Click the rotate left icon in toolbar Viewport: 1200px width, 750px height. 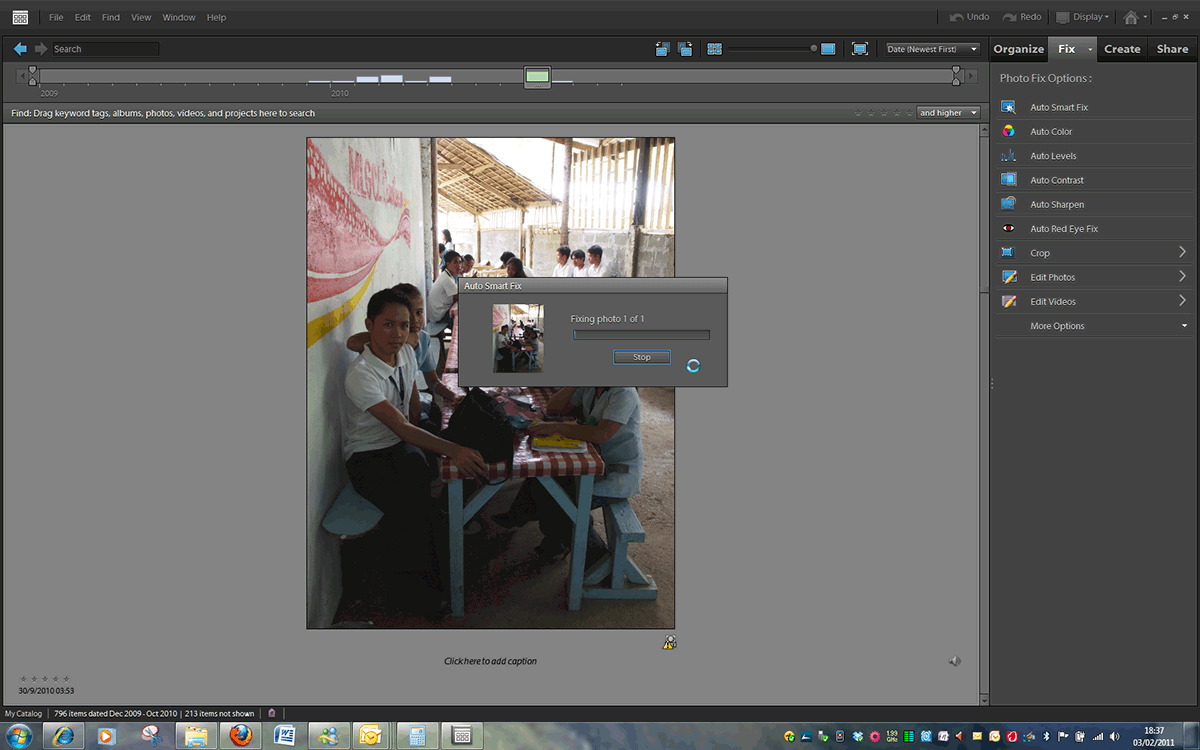[x=662, y=49]
